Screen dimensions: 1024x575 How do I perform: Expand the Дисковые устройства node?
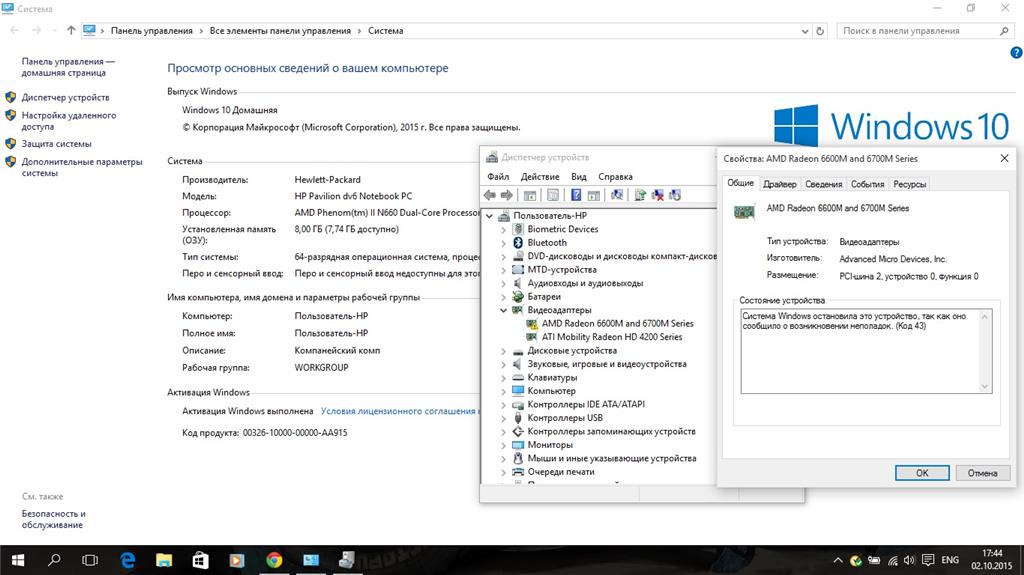[503, 351]
